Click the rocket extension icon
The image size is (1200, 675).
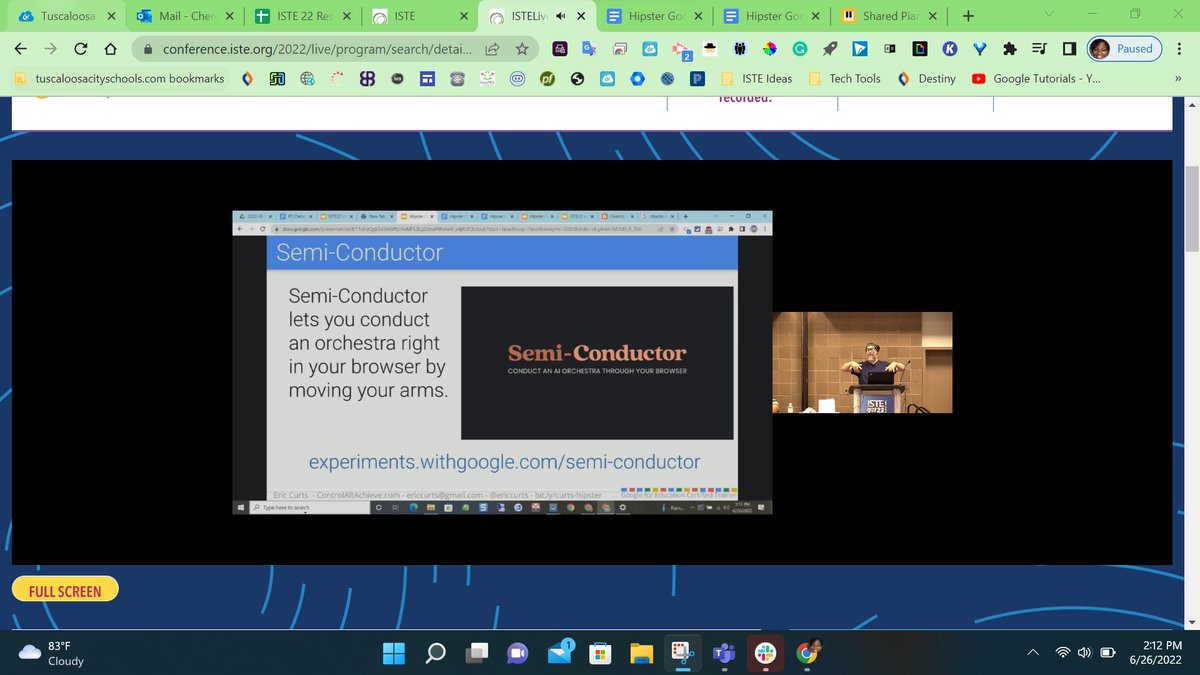click(830, 48)
